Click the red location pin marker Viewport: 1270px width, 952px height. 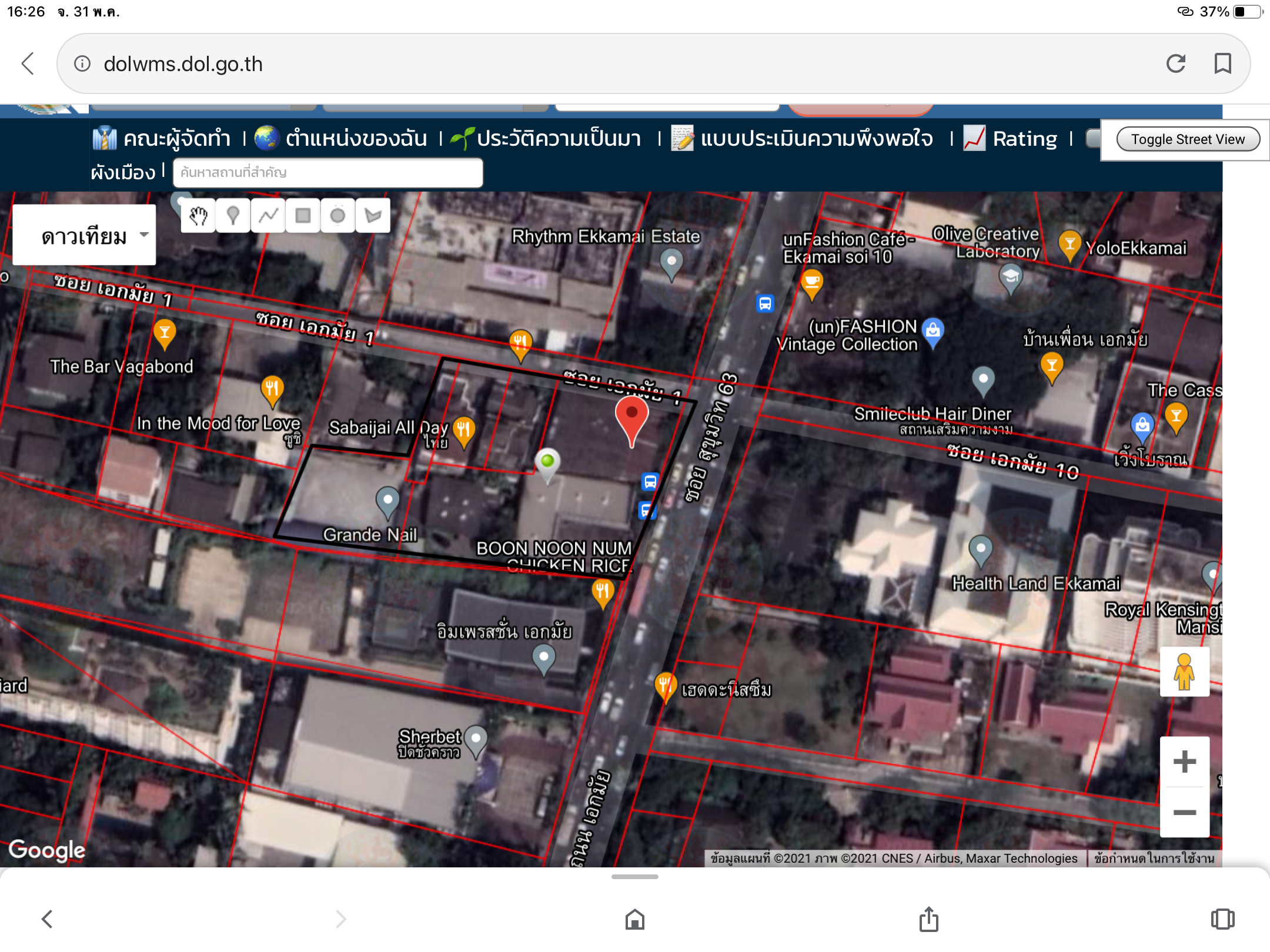click(631, 421)
